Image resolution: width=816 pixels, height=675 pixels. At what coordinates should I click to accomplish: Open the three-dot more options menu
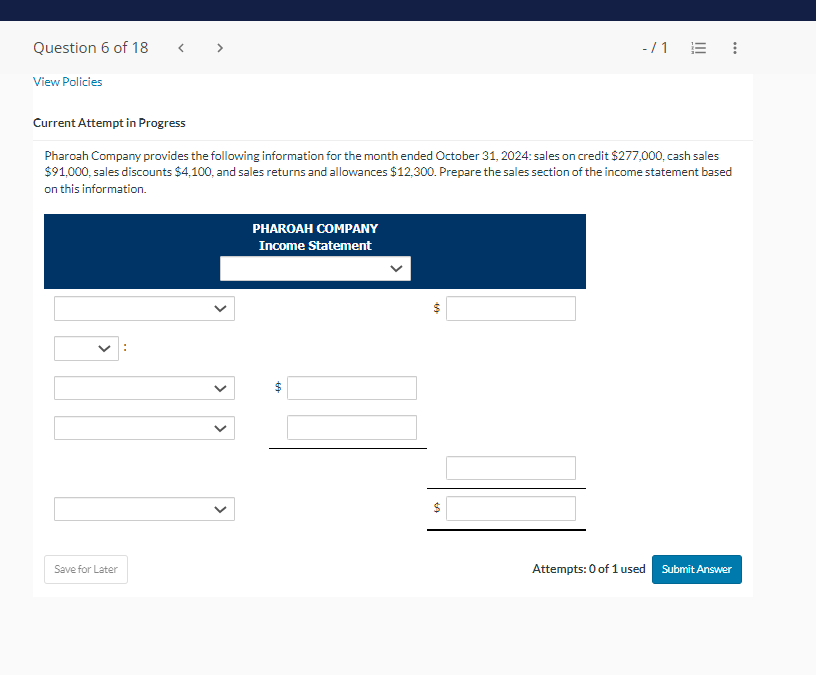[734, 48]
